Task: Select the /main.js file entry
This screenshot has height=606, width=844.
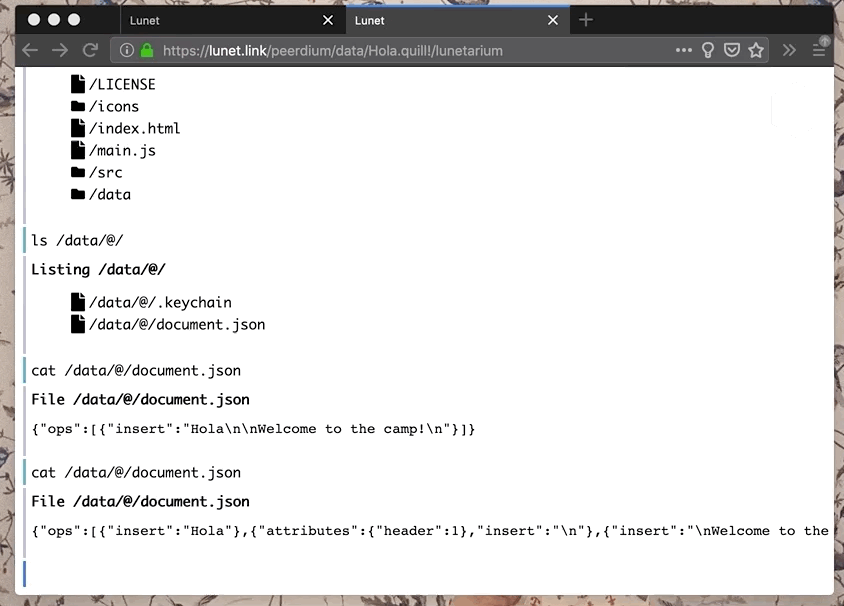Action: (x=121, y=150)
